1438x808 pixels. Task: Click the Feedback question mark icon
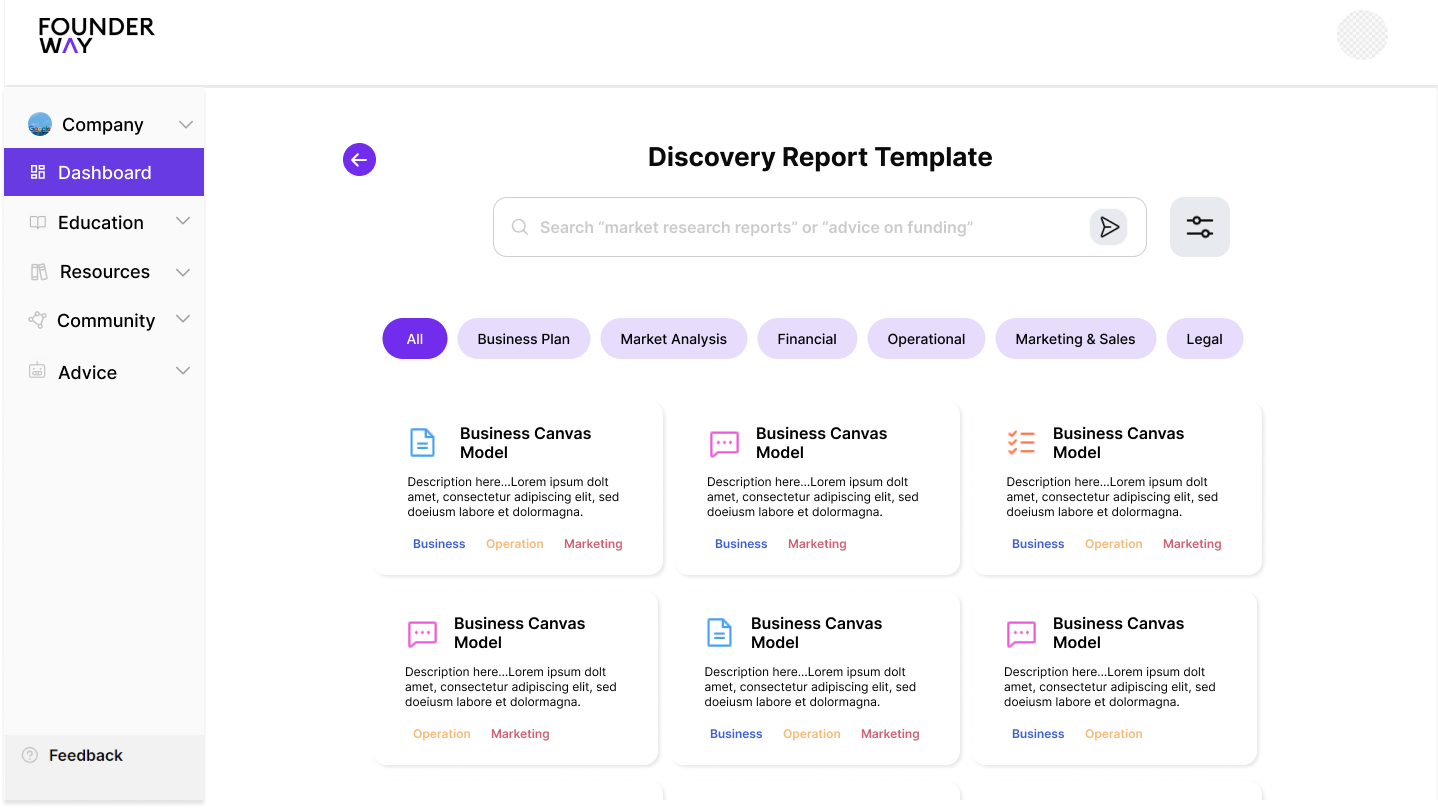30,755
